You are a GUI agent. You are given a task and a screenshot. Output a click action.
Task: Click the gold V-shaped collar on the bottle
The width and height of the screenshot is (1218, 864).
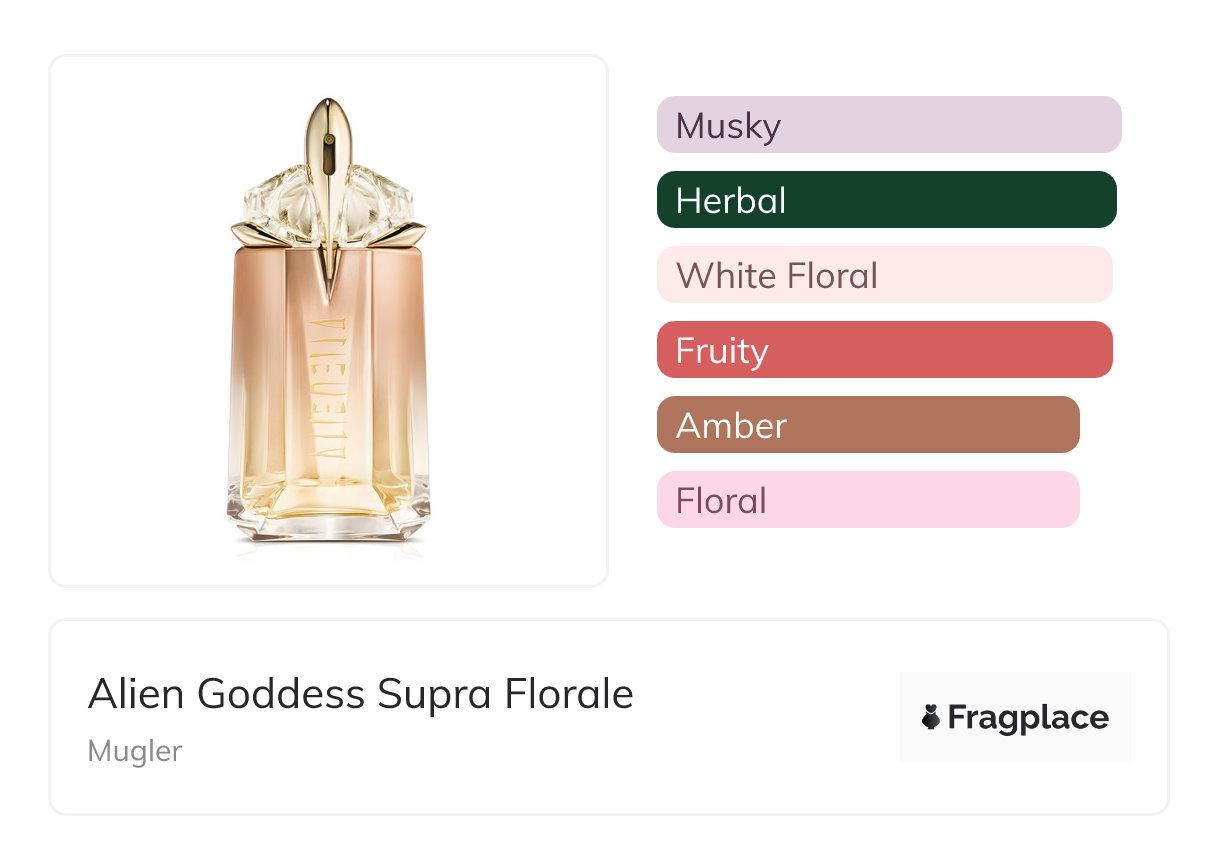pyautogui.click(x=328, y=265)
